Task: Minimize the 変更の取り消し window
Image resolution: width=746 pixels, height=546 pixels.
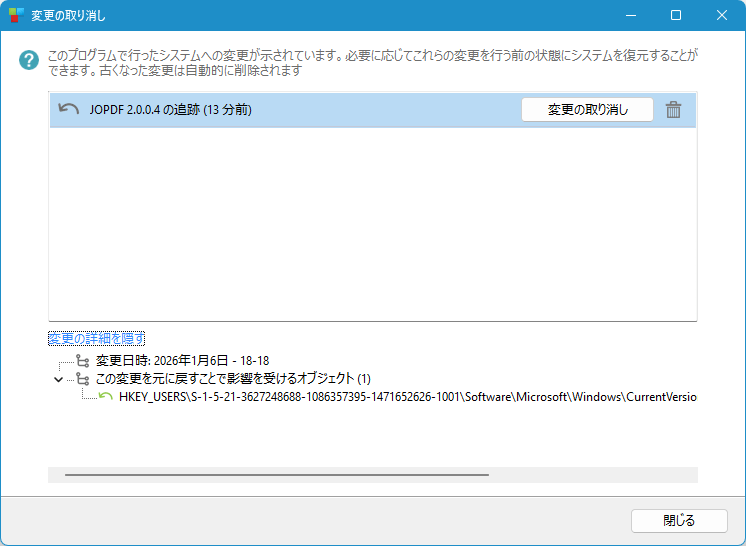Action: tap(630, 16)
